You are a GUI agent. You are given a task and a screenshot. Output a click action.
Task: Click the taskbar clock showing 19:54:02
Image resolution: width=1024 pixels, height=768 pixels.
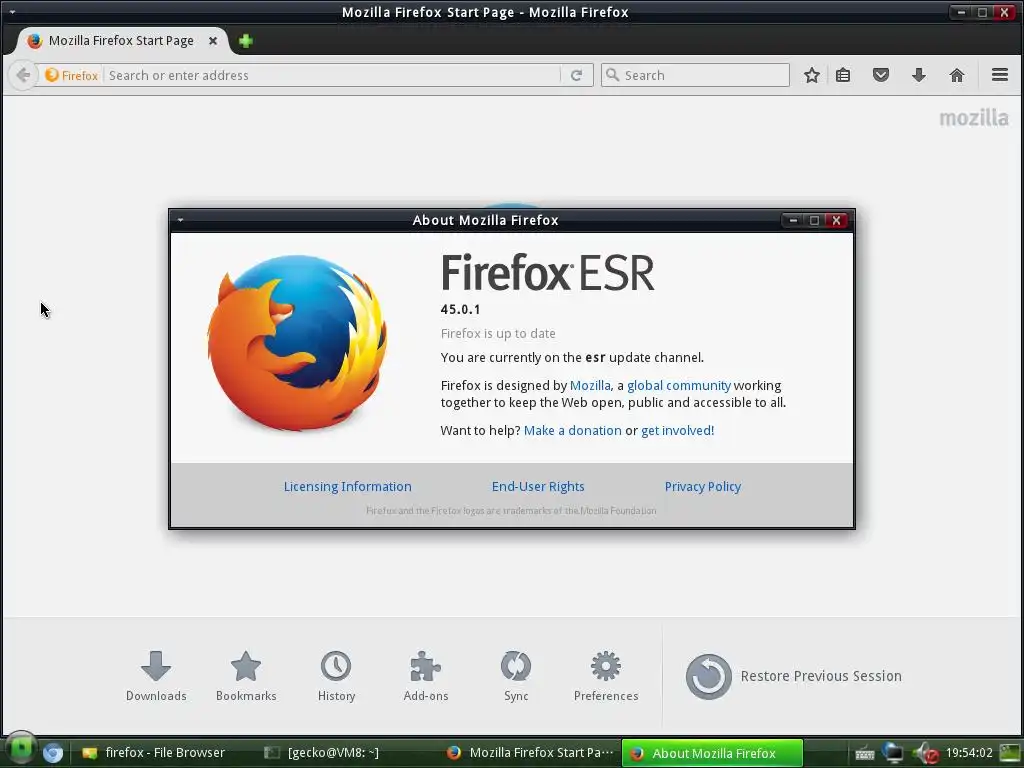[x=969, y=753]
